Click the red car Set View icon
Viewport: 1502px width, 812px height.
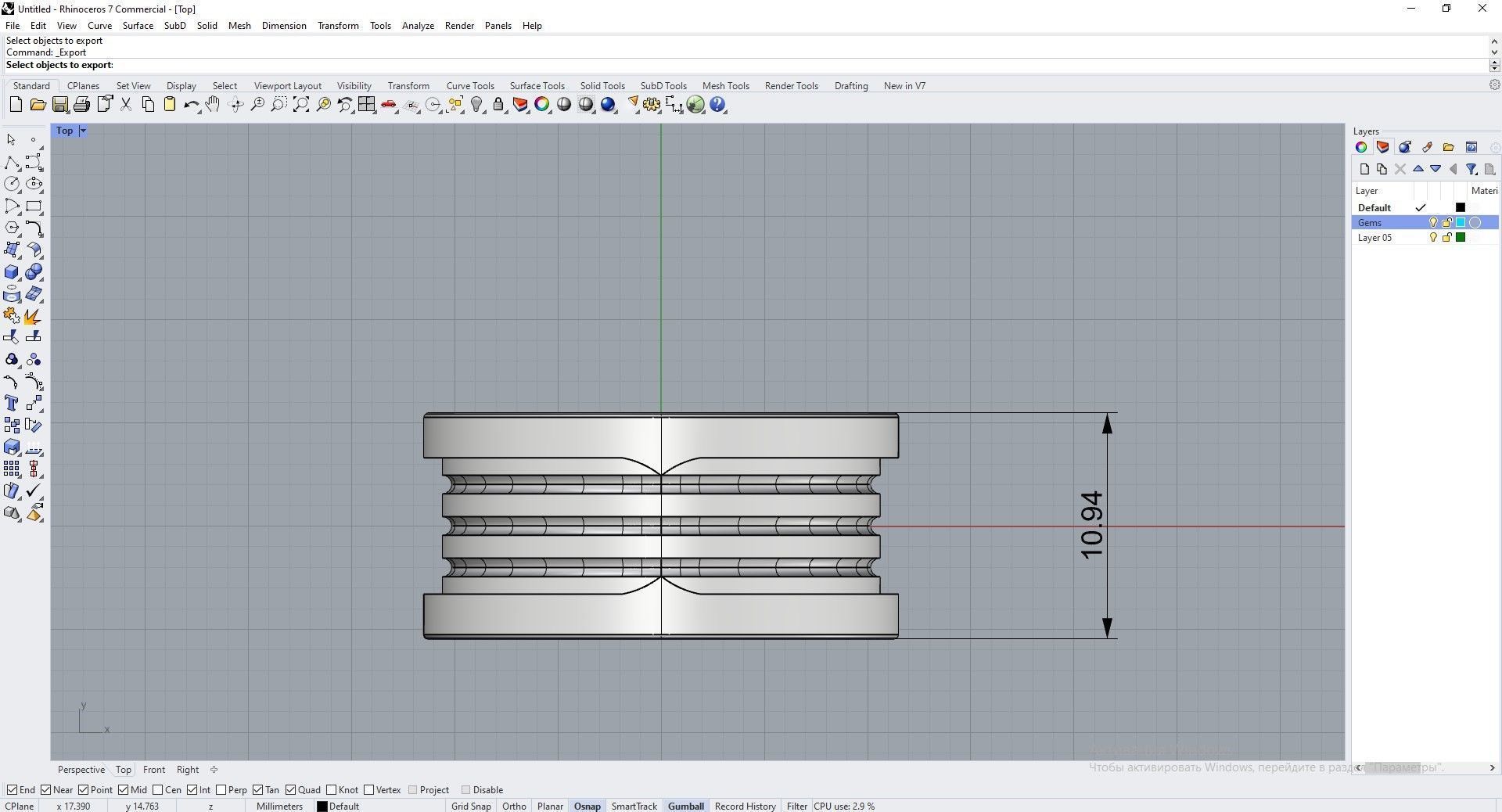pos(389,105)
